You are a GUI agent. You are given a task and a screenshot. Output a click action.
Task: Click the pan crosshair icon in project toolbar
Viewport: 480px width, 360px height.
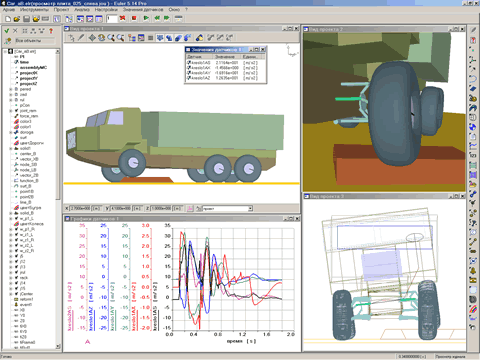pyautogui.click(x=92, y=38)
